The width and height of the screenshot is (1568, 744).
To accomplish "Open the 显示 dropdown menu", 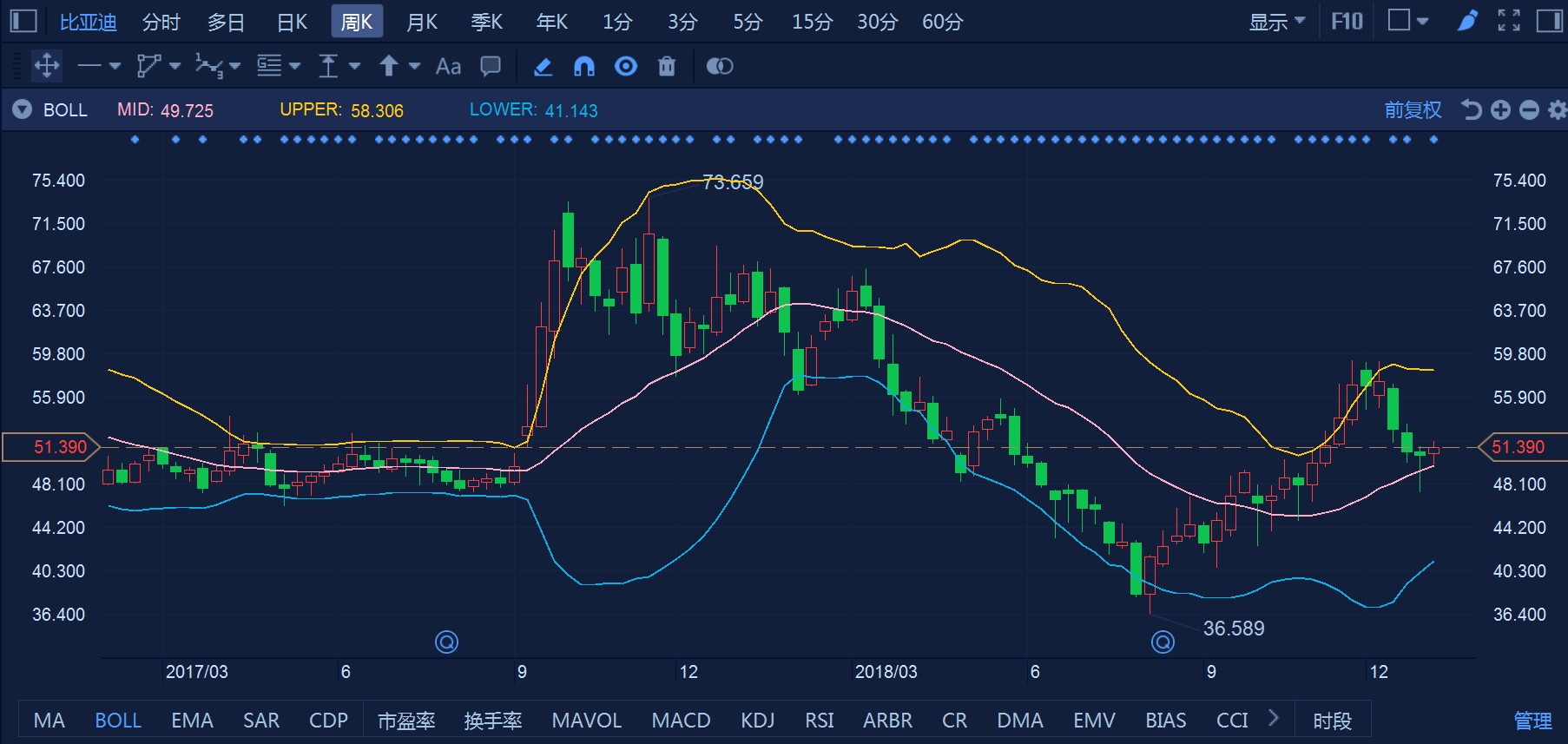I will 1276,22.
